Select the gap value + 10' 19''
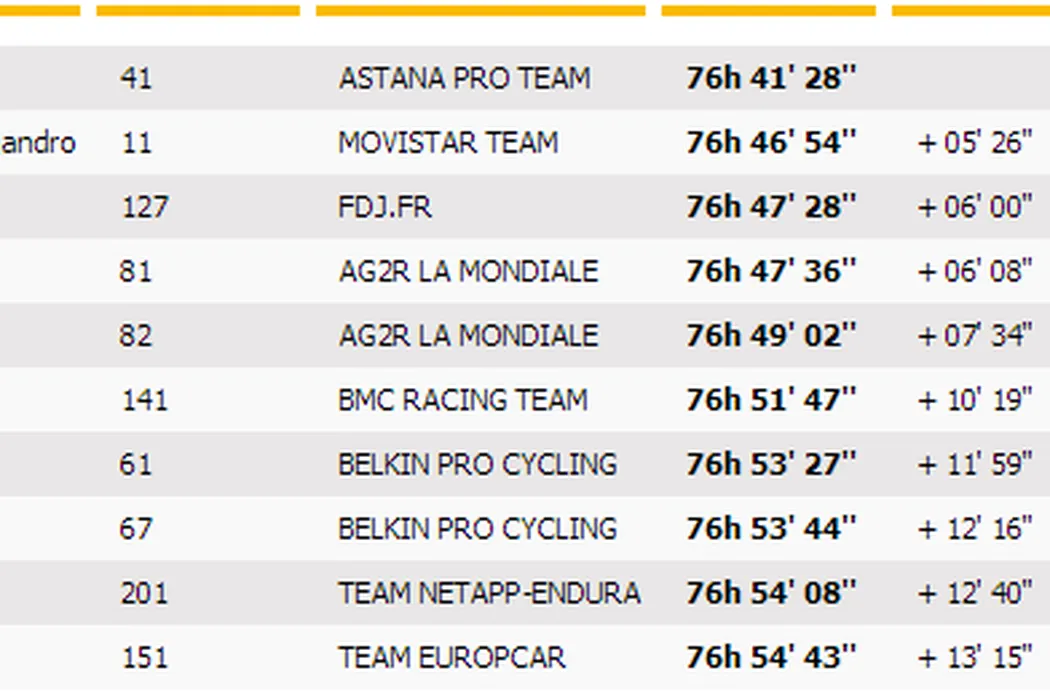Screen dimensions: 1050x700 (975, 400)
